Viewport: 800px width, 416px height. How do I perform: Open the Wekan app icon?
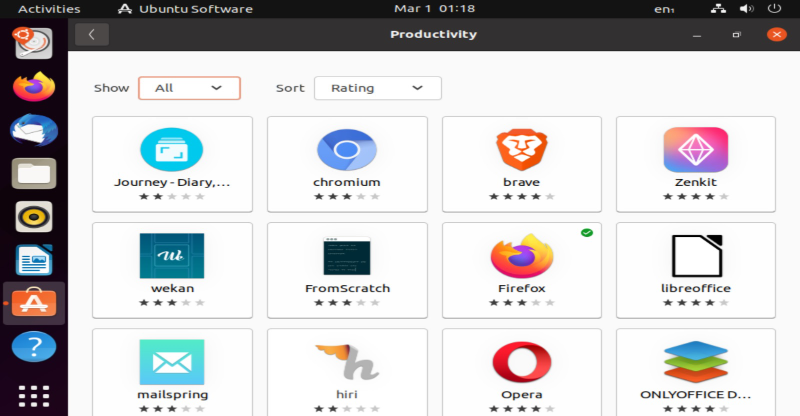(172, 256)
